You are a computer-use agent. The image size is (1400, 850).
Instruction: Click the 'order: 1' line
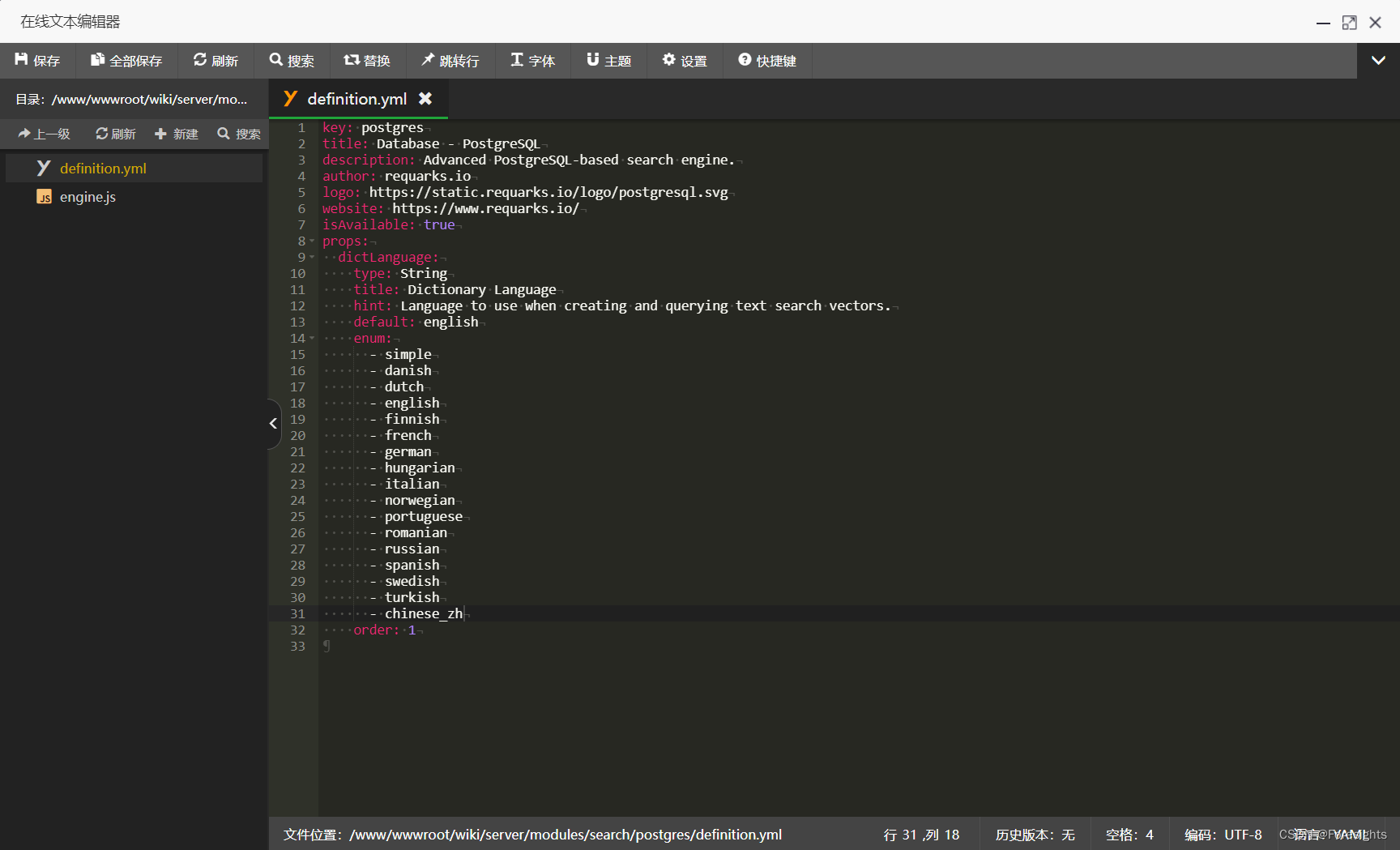coord(385,630)
